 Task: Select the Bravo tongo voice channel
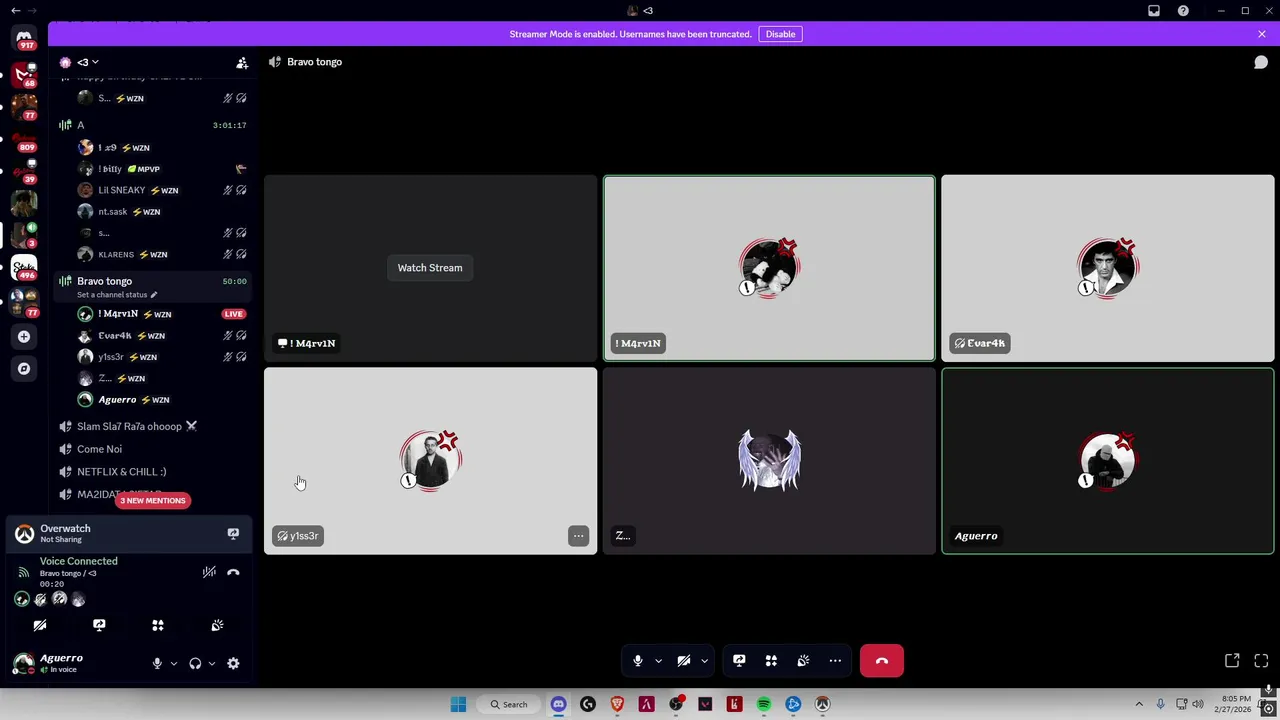tap(150, 286)
